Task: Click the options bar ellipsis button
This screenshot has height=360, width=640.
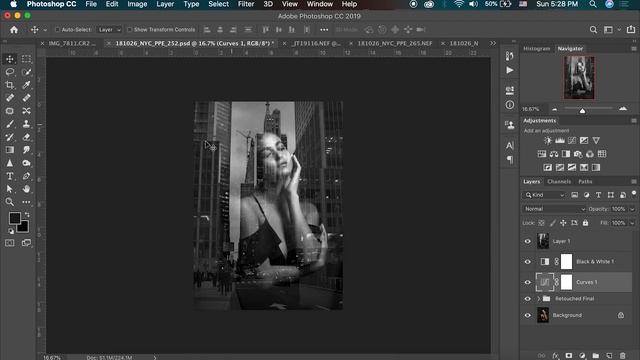Action: (x=324, y=30)
